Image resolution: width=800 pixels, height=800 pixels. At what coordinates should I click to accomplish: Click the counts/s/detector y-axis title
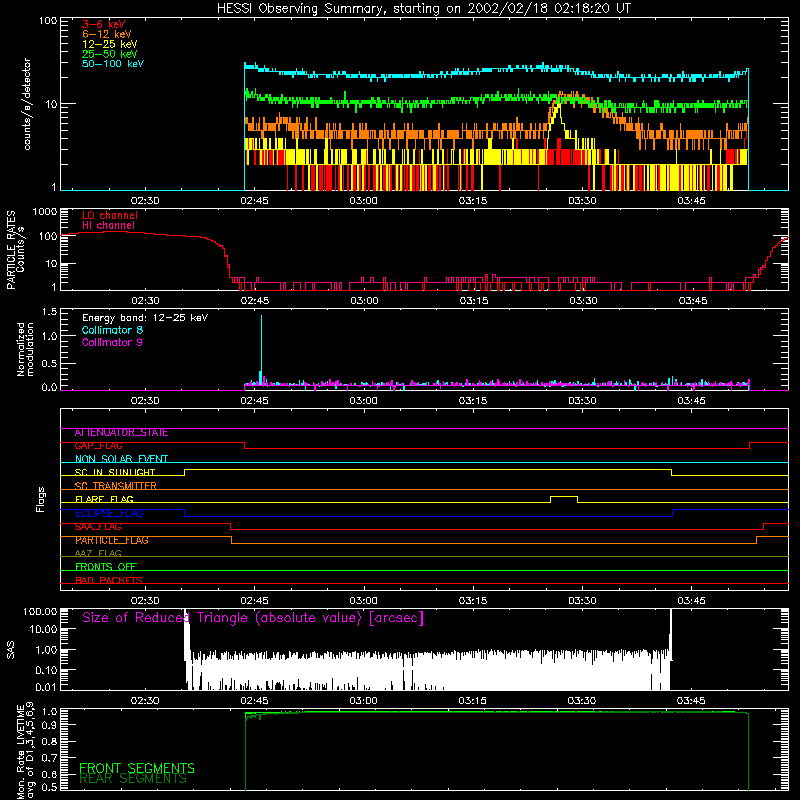[x=27, y=104]
